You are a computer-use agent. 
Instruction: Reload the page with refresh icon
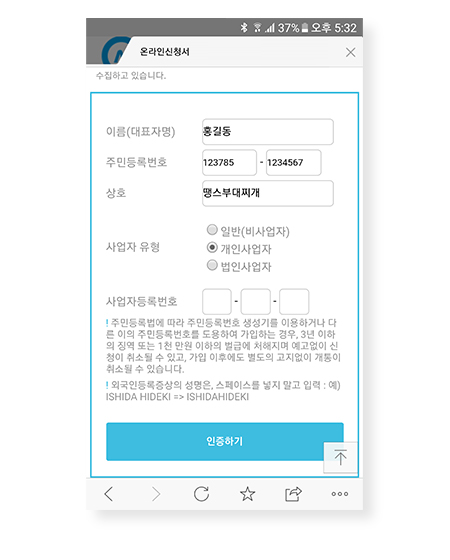point(201,494)
